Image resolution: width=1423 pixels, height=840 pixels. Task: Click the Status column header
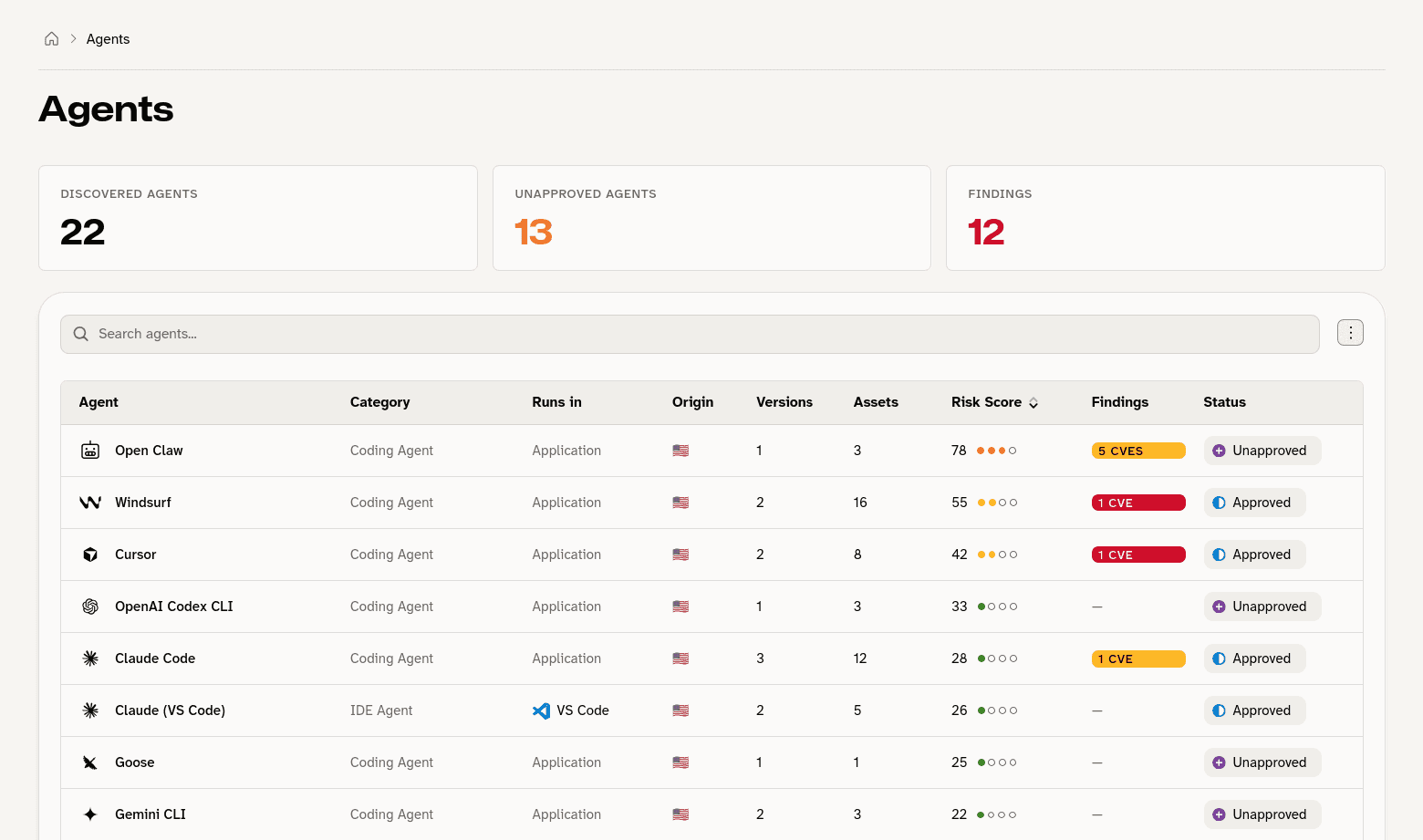point(1224,402)
